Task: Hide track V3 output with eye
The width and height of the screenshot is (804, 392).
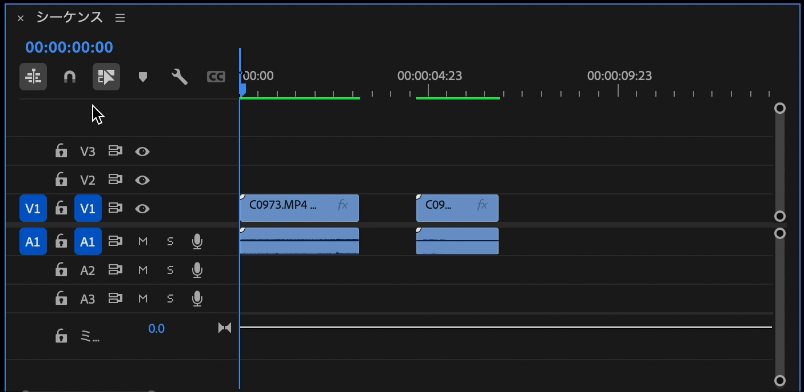Action: (x=143, y=151)
